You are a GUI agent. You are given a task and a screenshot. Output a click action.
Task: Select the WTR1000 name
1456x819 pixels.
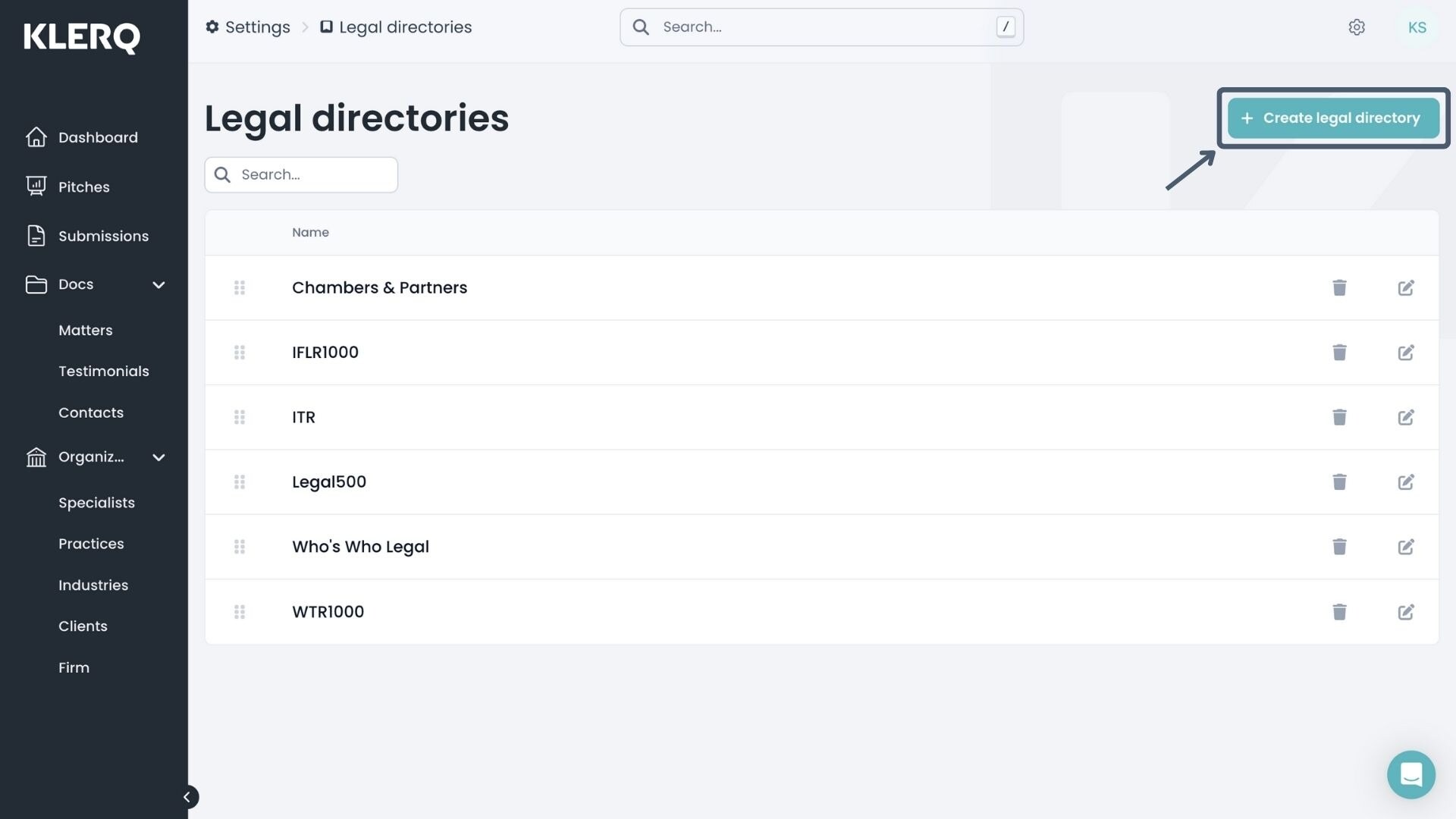pos(328,611)
